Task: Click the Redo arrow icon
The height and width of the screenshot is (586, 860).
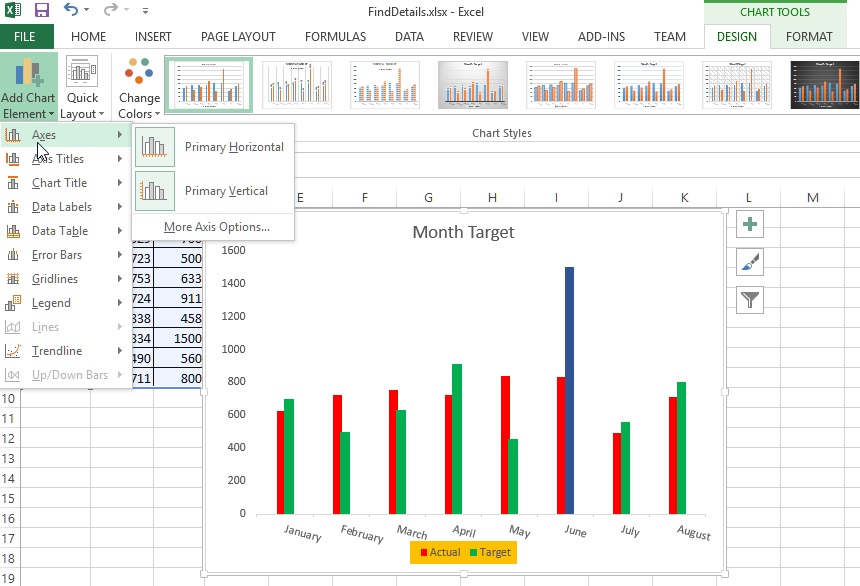Action: tap(111, 10)
